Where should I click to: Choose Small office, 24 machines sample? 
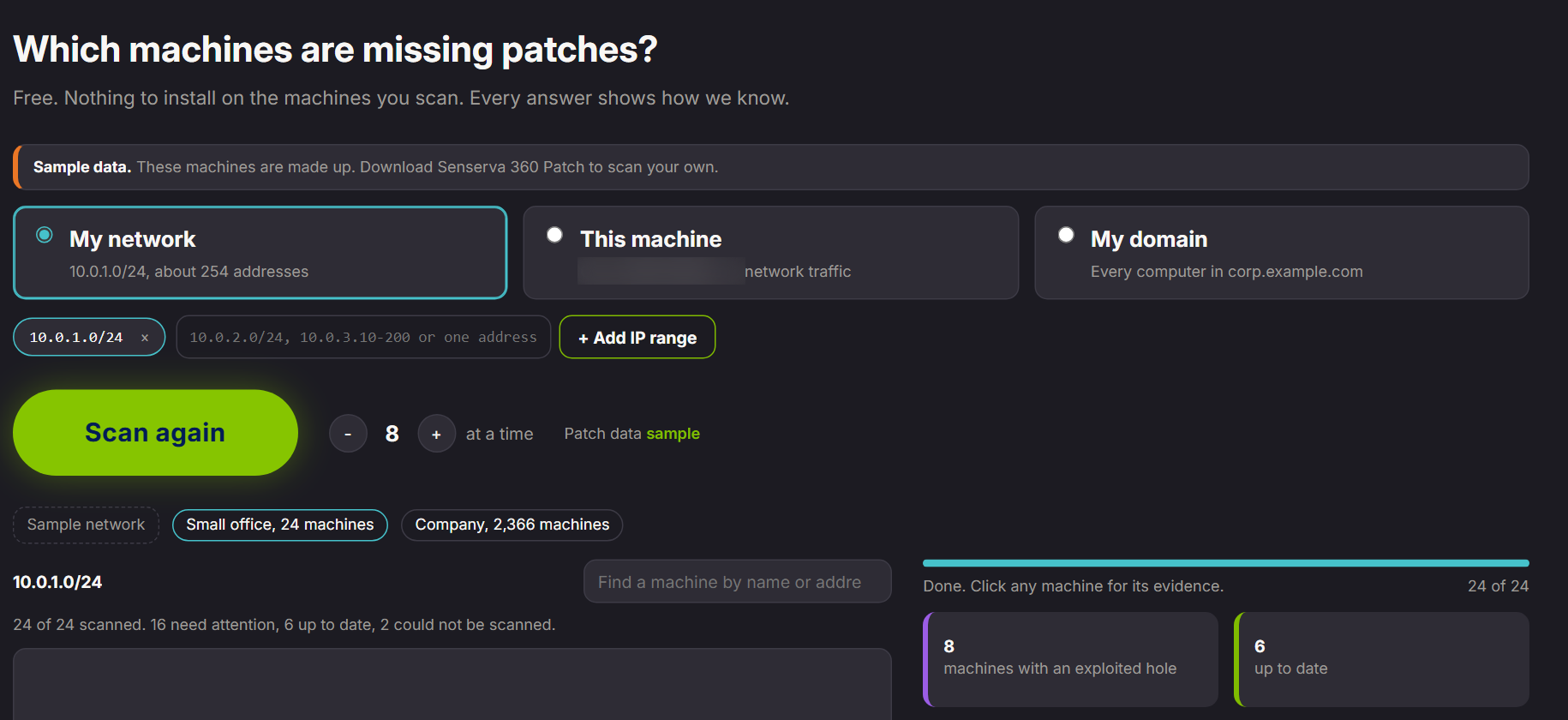point(280,525)
